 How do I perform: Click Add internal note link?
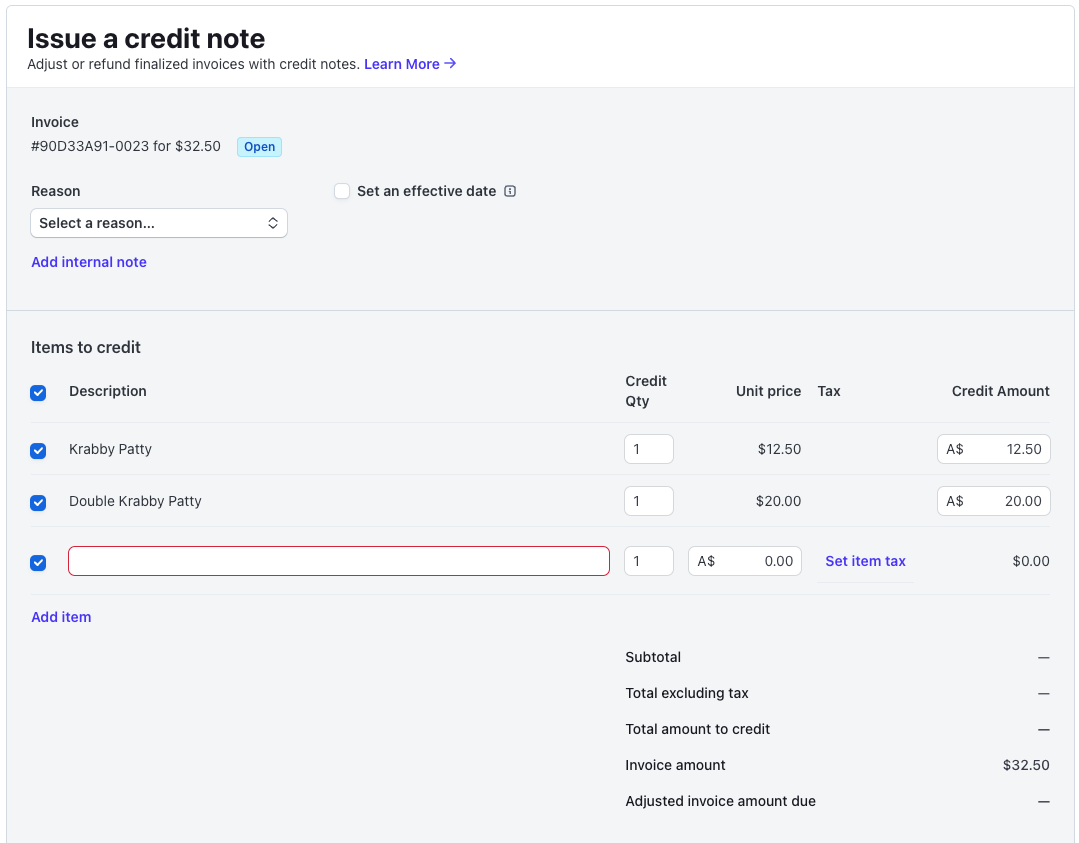(x=89, y=262)
